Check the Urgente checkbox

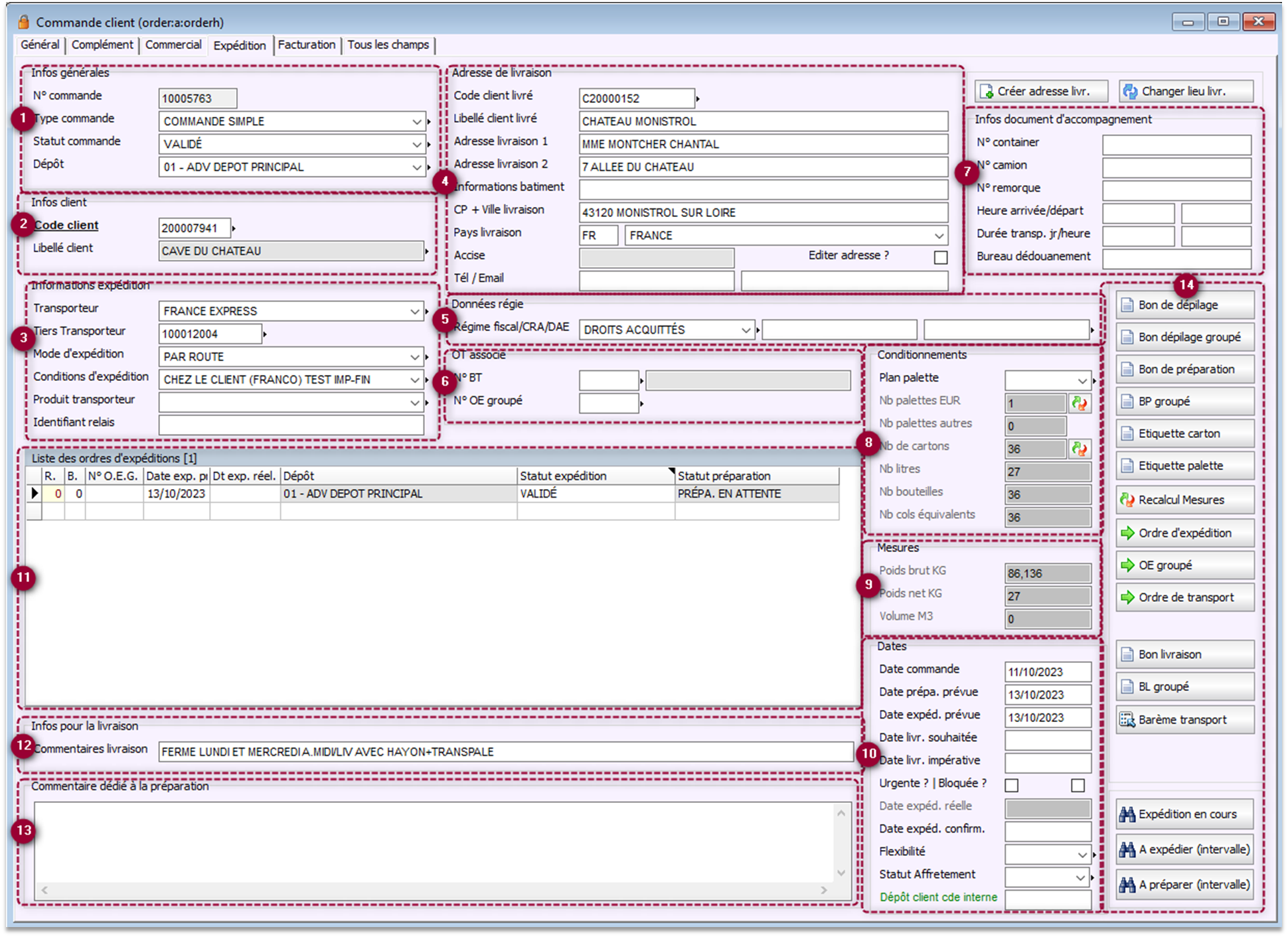(1011, 785)
